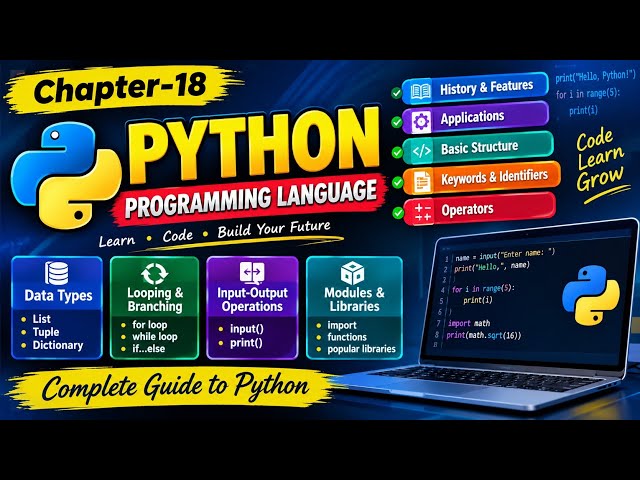Click the cube icon above Modules & Libraries
The image size is (640, 480).
coord(352,273)
